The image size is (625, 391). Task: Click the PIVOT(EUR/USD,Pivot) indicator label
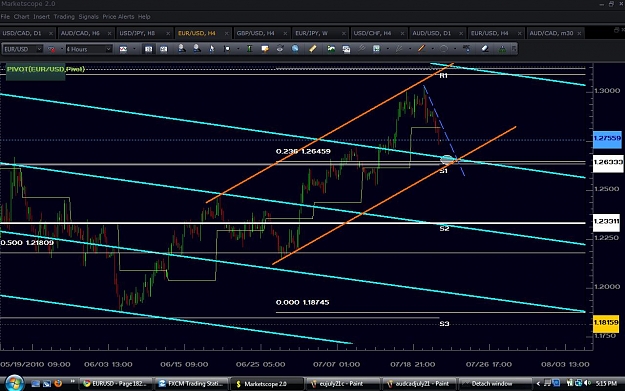(45, 69)
